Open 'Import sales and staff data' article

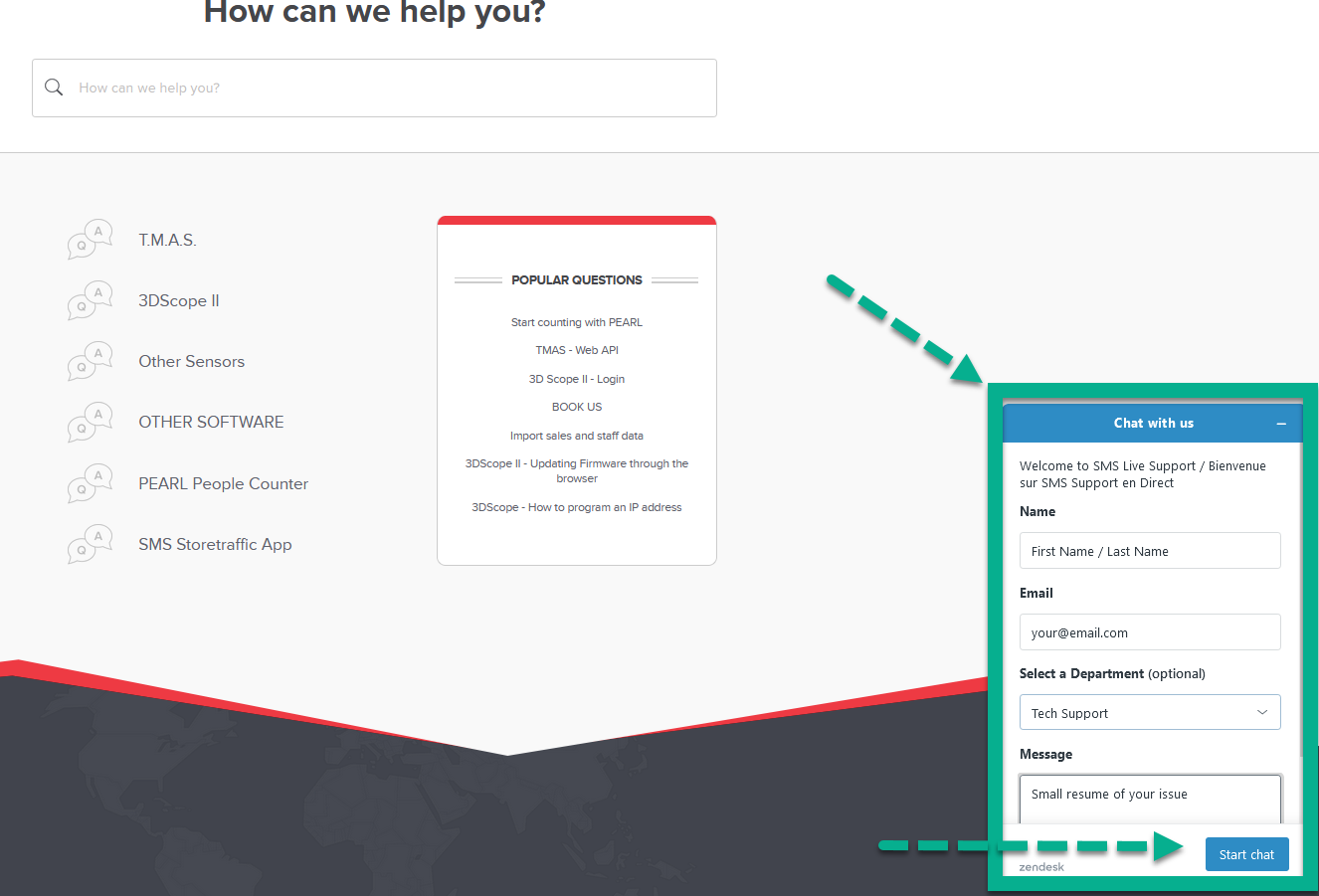tap(577, 436)
